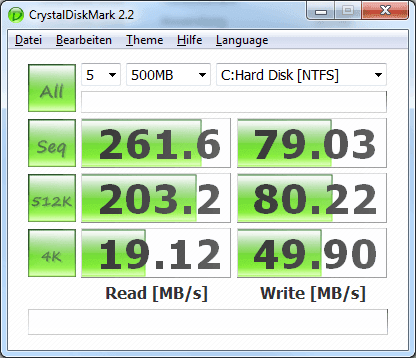This screenshot has width=416, height=360.
Task: Open the Language menu
Action: (242, 40)
